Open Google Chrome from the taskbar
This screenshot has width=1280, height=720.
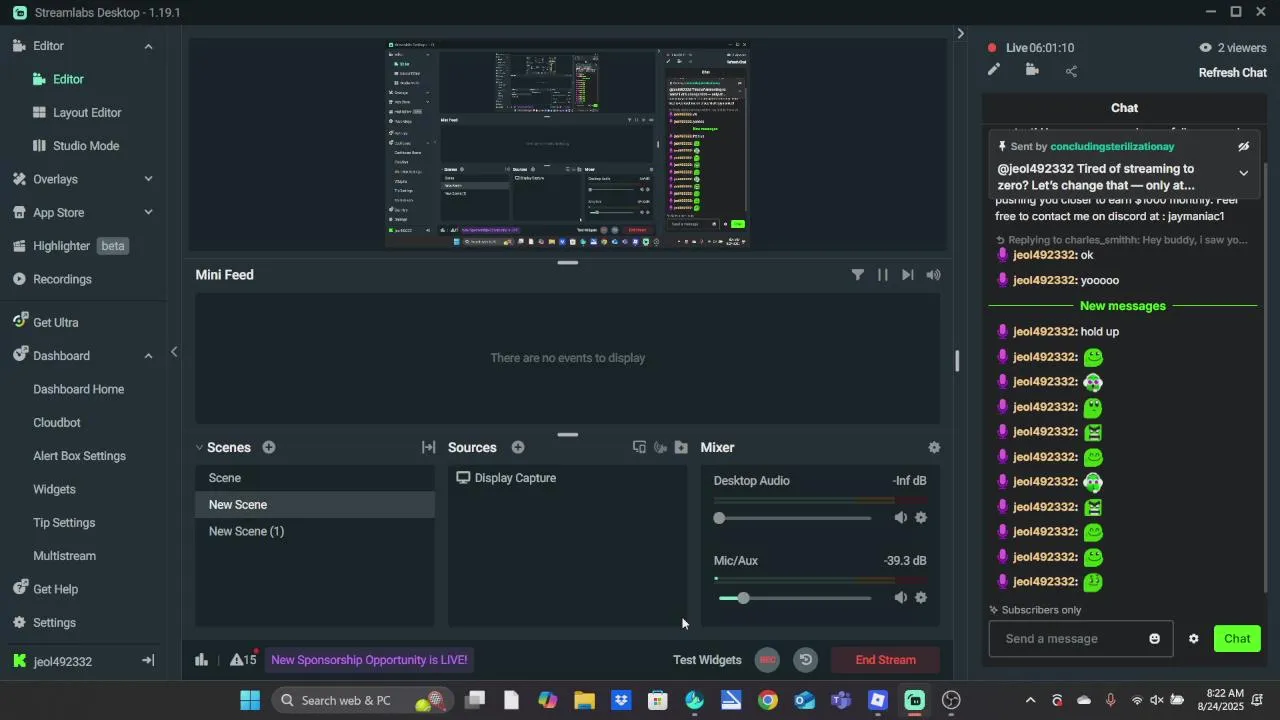768,701
